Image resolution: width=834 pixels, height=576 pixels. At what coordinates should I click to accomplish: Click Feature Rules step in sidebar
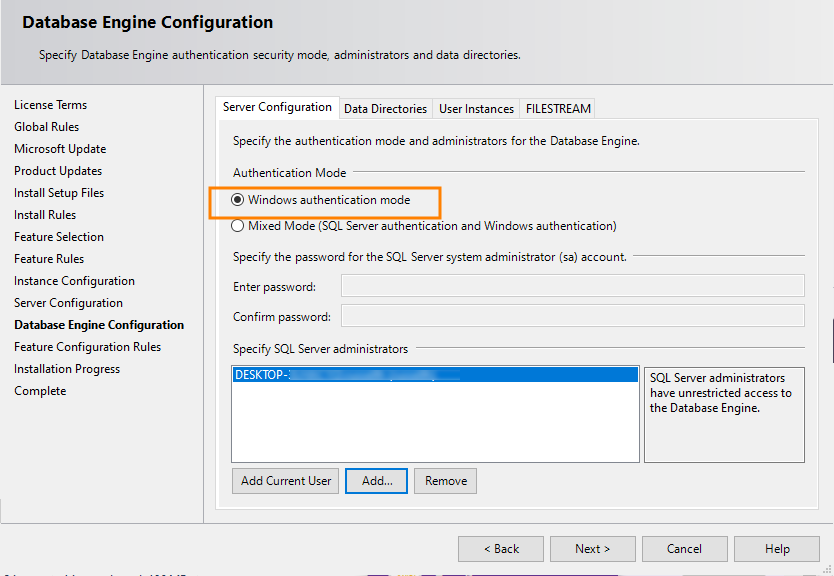[49, 259]
